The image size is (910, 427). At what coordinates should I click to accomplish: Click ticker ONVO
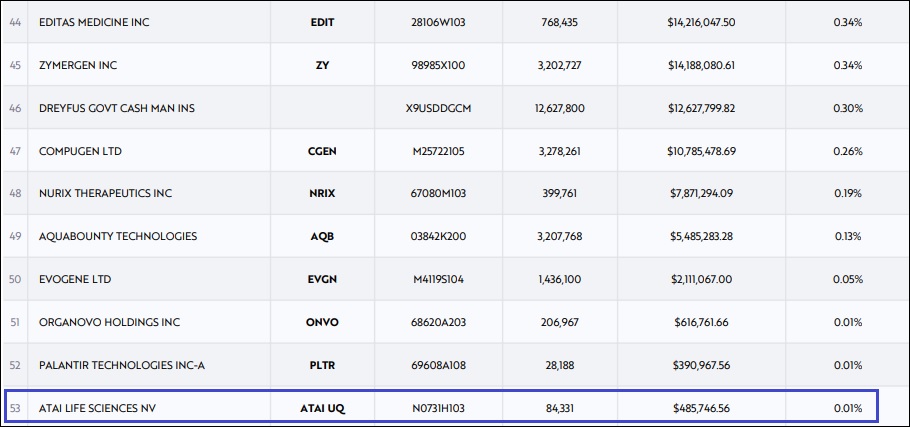click(323, 322)
